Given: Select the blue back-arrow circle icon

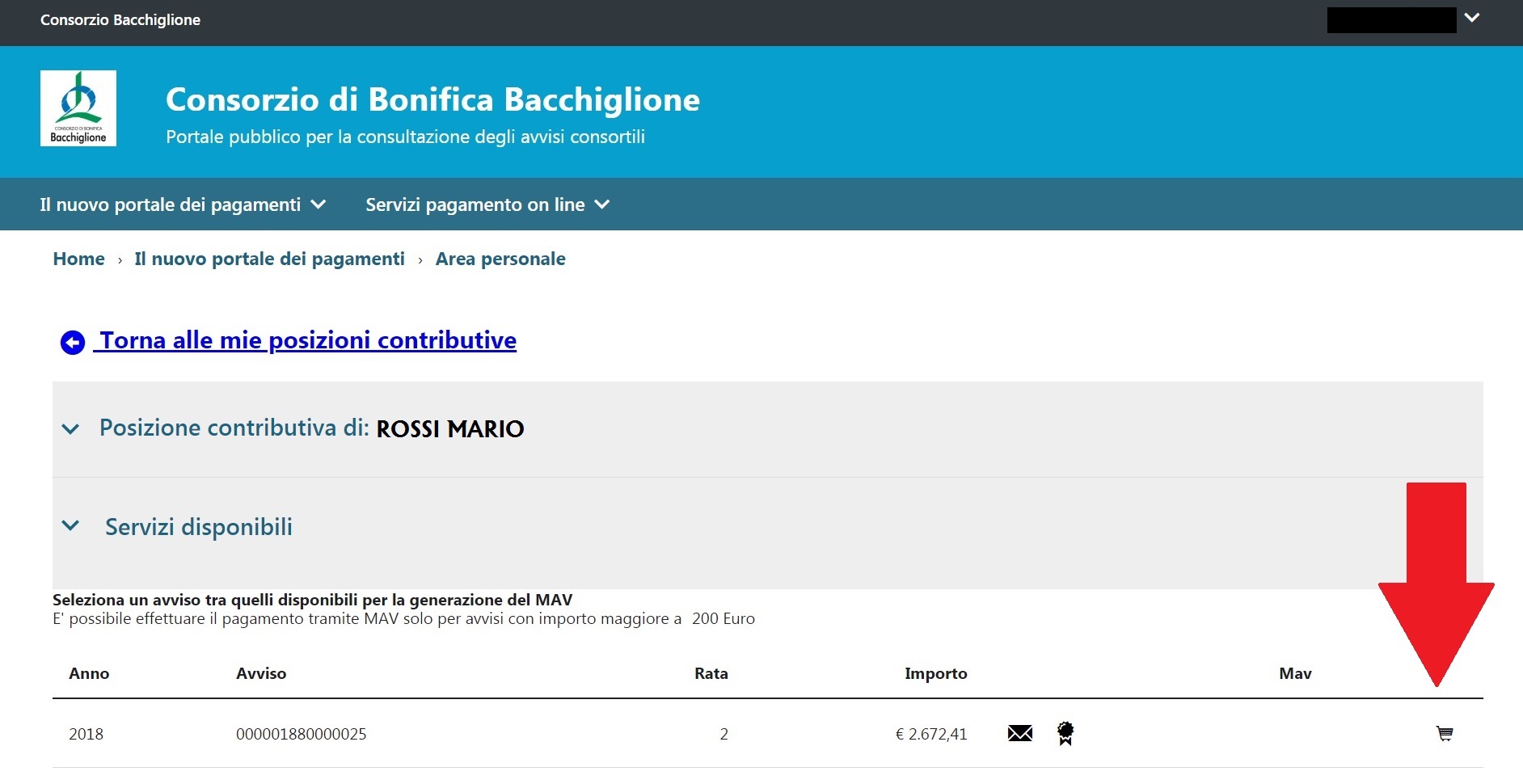Looking at the screenshot, I should click(x=72, y=342).
